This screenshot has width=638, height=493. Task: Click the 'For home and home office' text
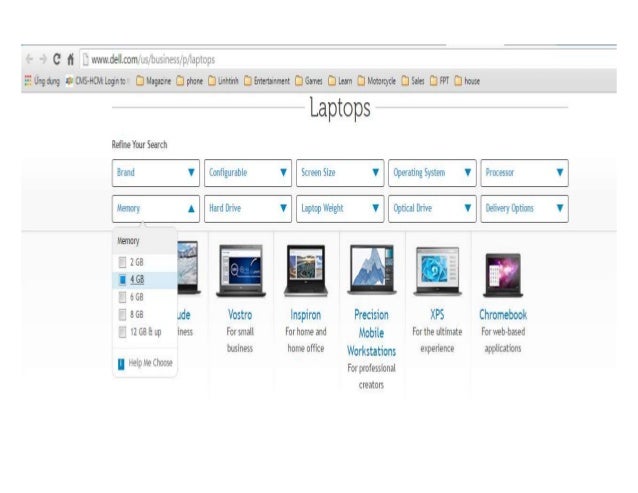(306, 340)
